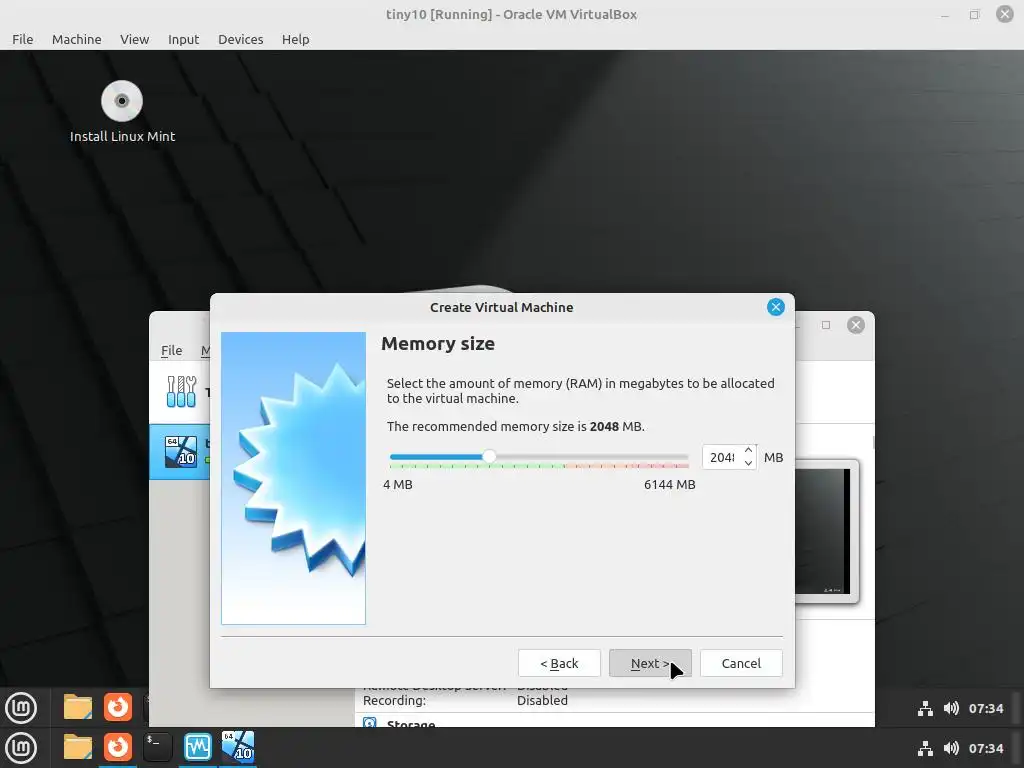
Task: Open the View menu
Action: 135,39
